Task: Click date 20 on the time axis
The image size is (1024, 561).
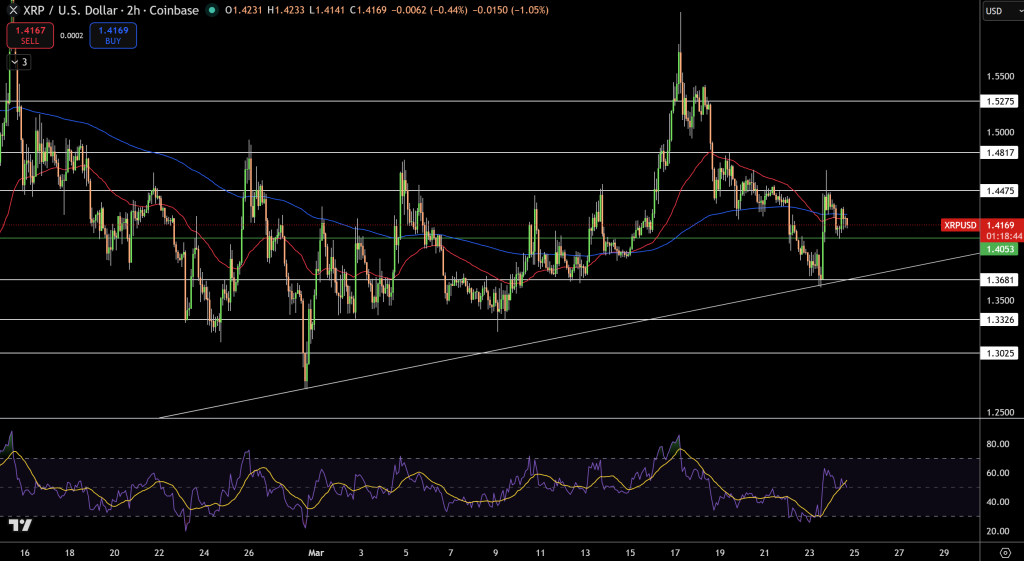Action: [114, 552]
